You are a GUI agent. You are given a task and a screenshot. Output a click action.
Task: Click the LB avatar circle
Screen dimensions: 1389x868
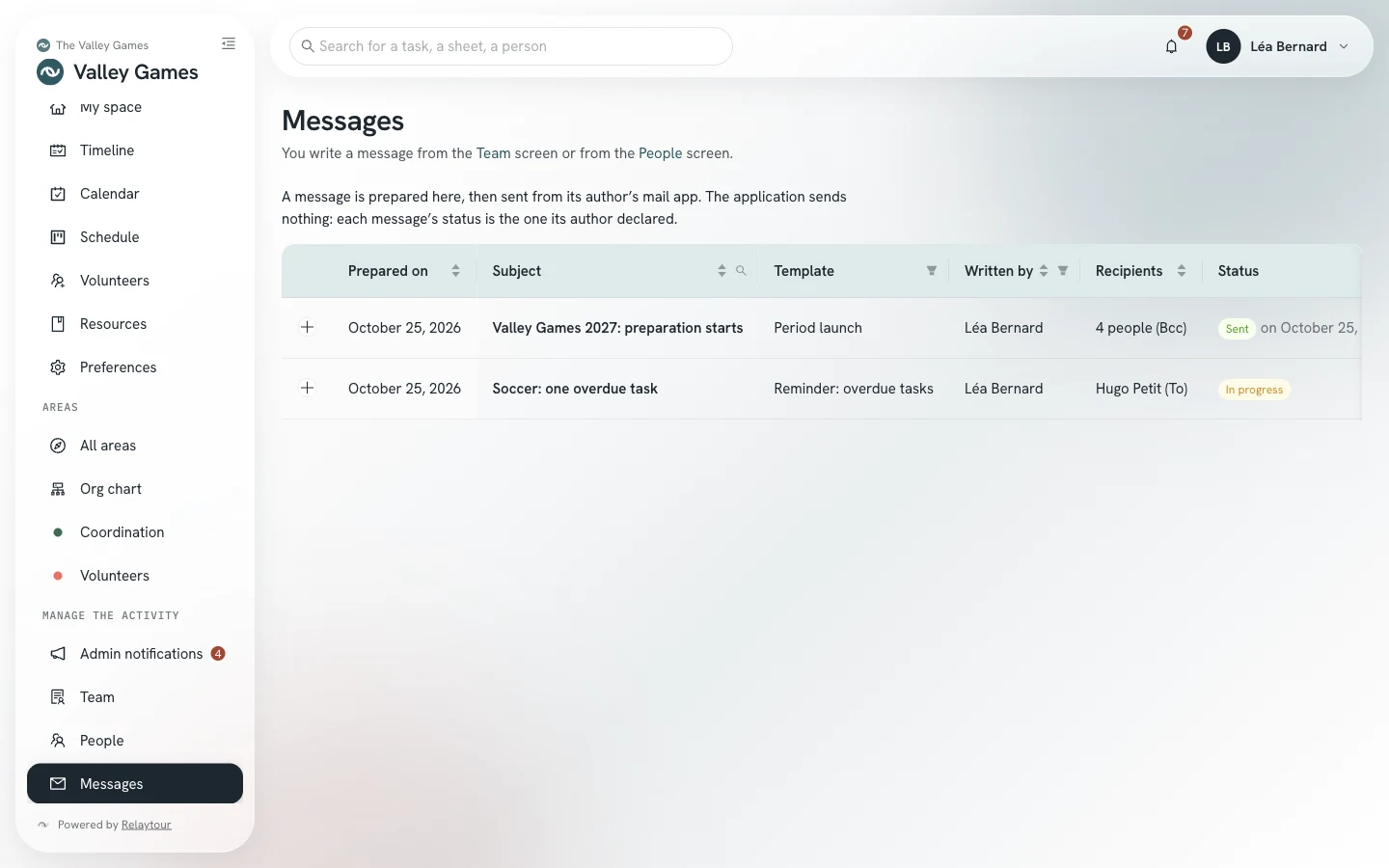click(1223, 46)
